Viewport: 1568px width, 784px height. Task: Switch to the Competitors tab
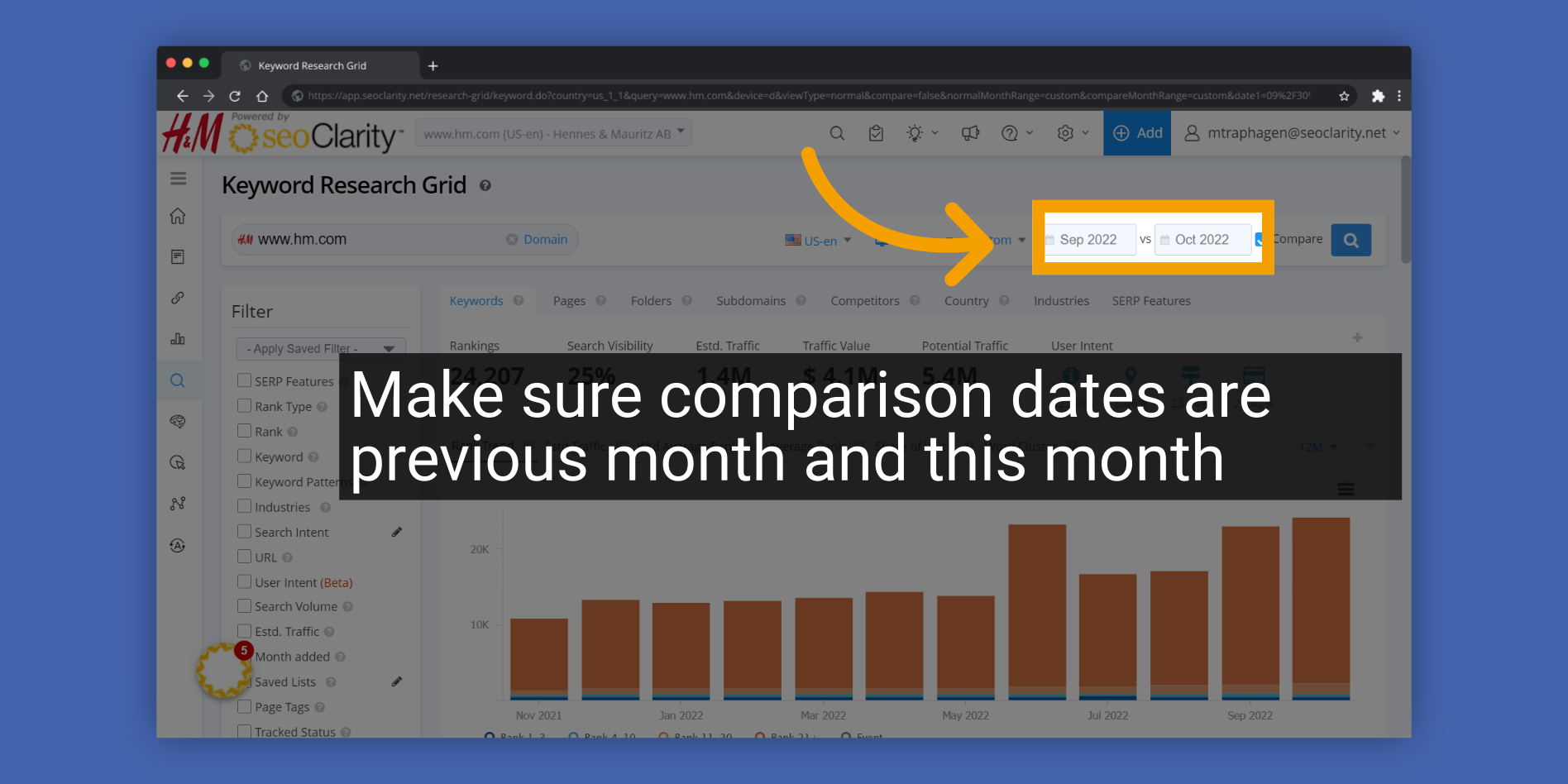coord(865,300)
